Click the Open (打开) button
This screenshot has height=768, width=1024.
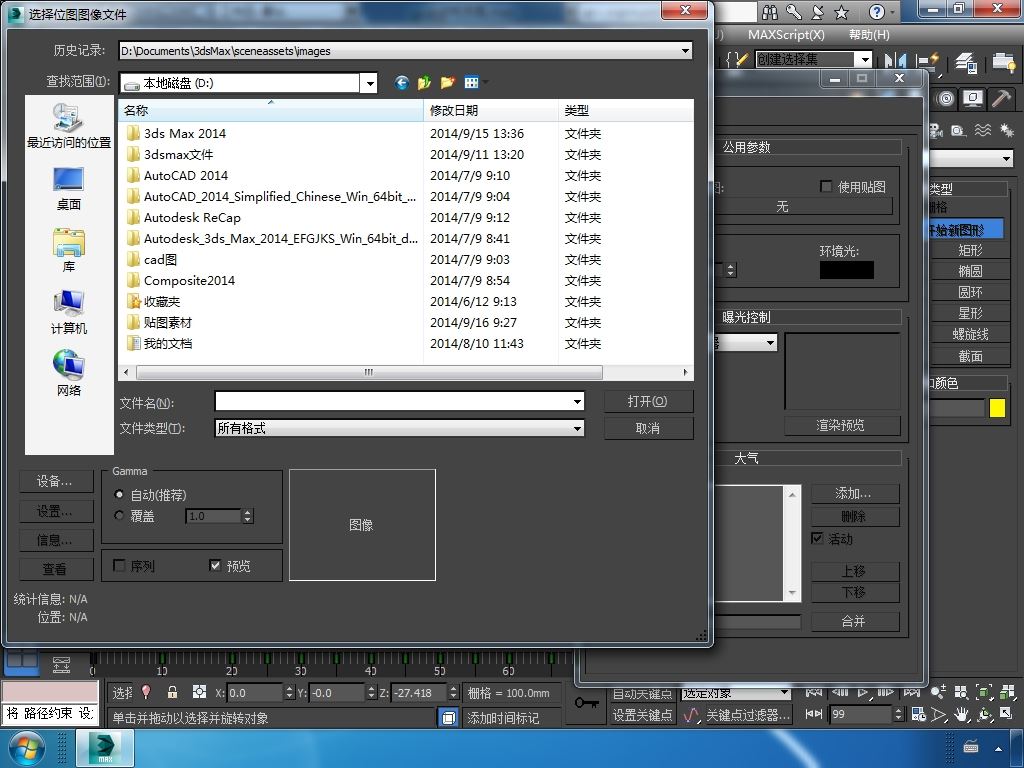(x=648, y=401)
